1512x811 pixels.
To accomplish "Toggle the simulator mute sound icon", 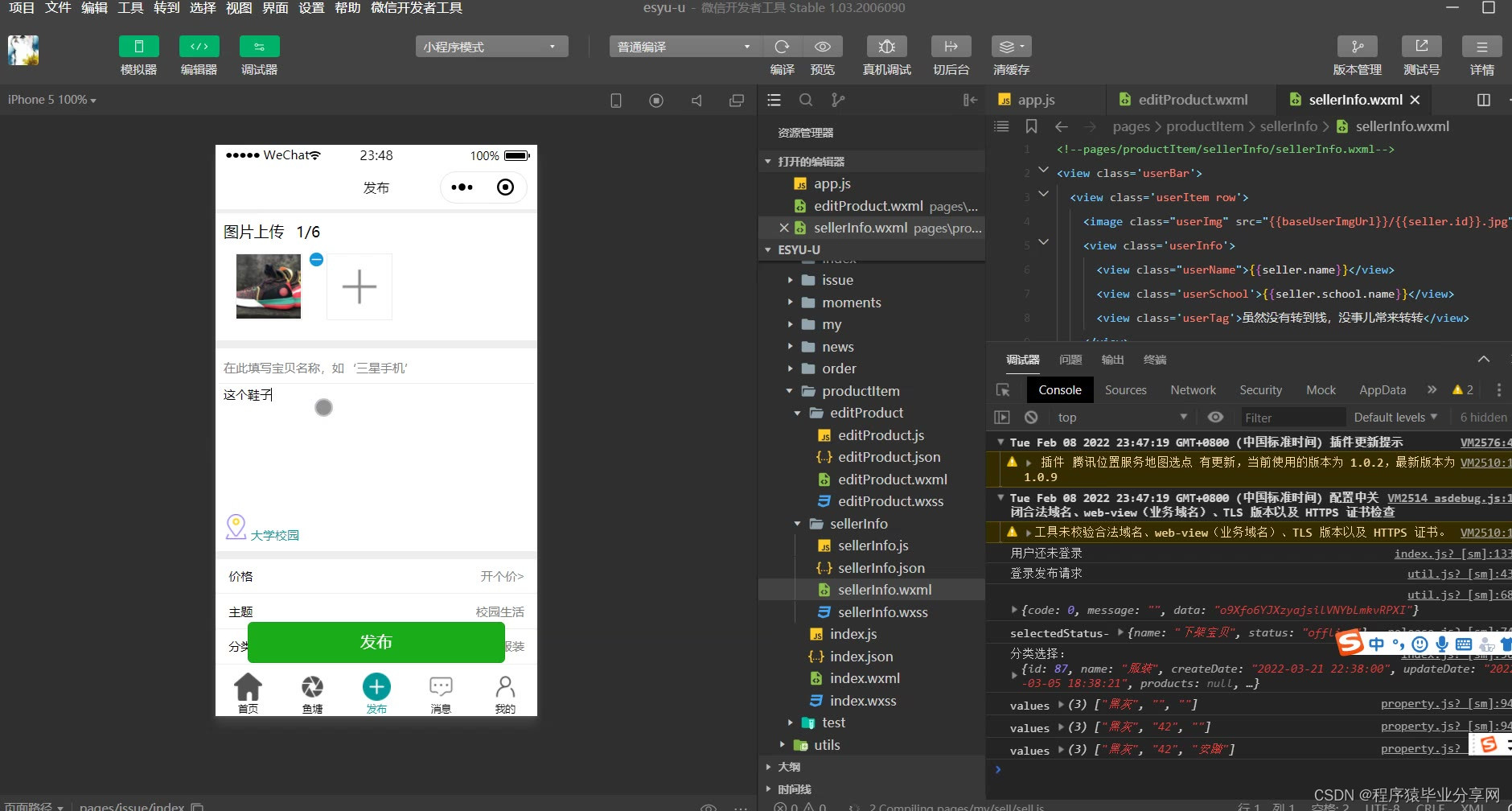I will click(696, 101).
